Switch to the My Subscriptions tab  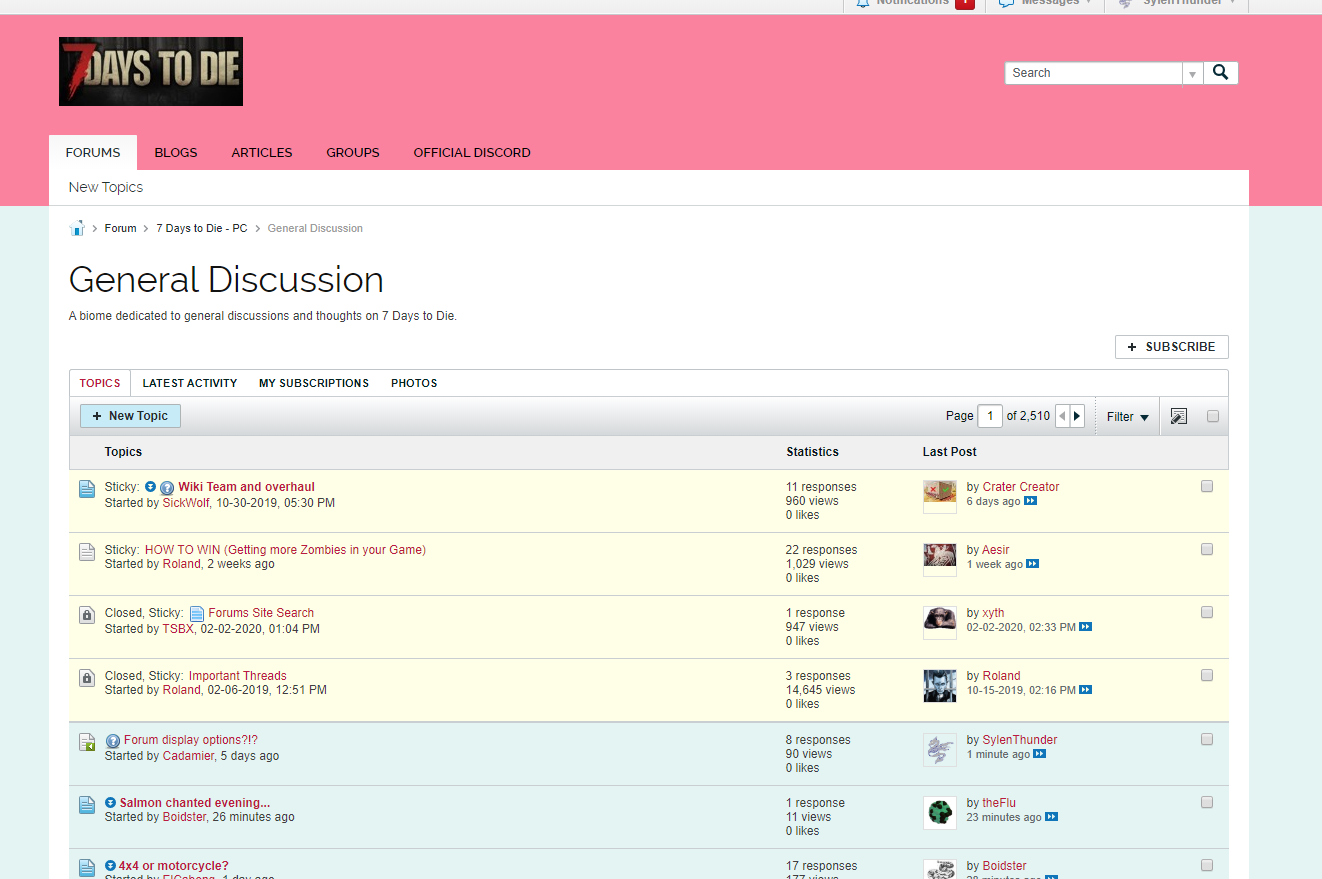pos(314,383)
